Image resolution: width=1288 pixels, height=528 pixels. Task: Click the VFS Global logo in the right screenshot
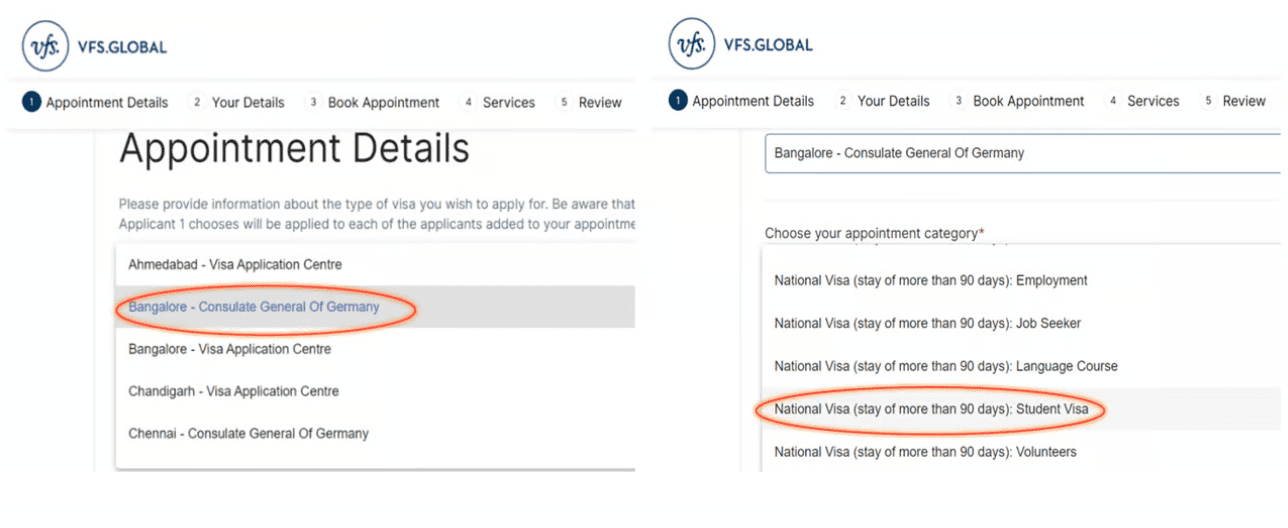click(692, 45)
